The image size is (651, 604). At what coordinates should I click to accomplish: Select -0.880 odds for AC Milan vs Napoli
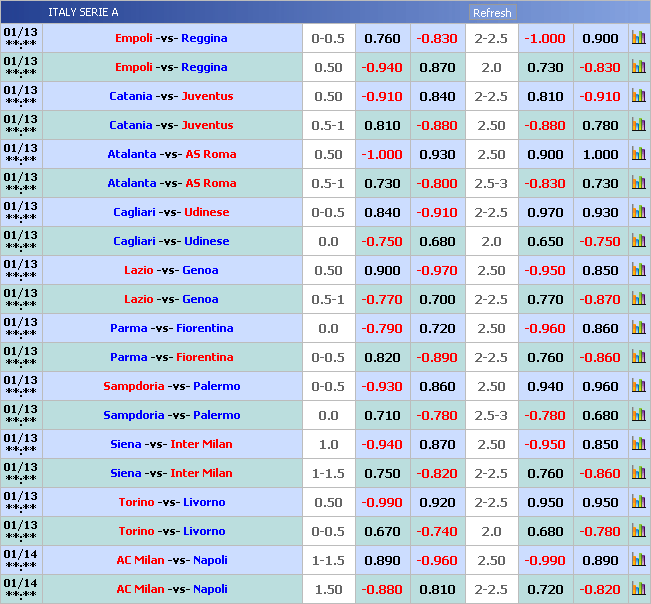(x=381, y=590)
